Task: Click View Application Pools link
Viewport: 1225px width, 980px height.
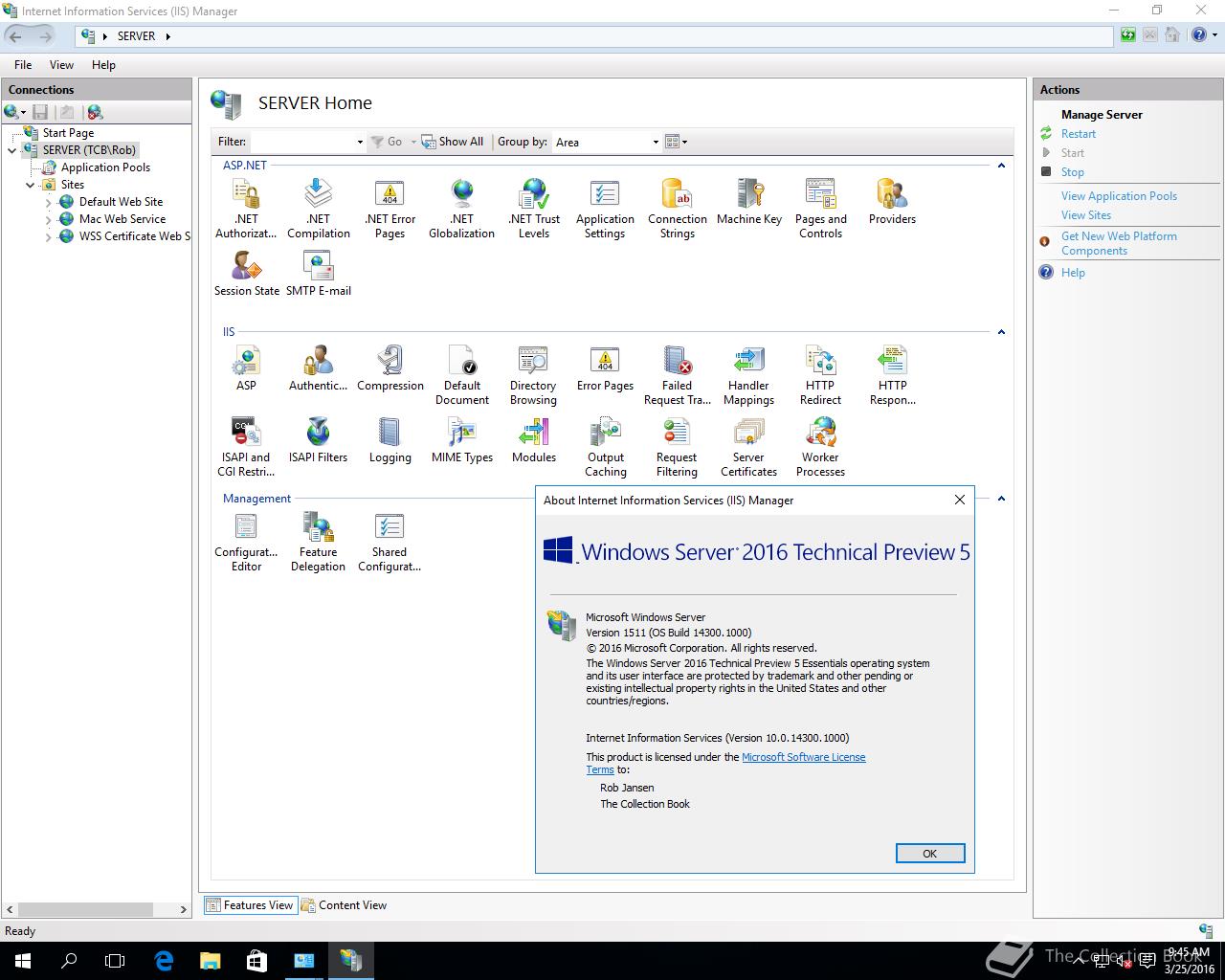Action: tap(1119, 196)
